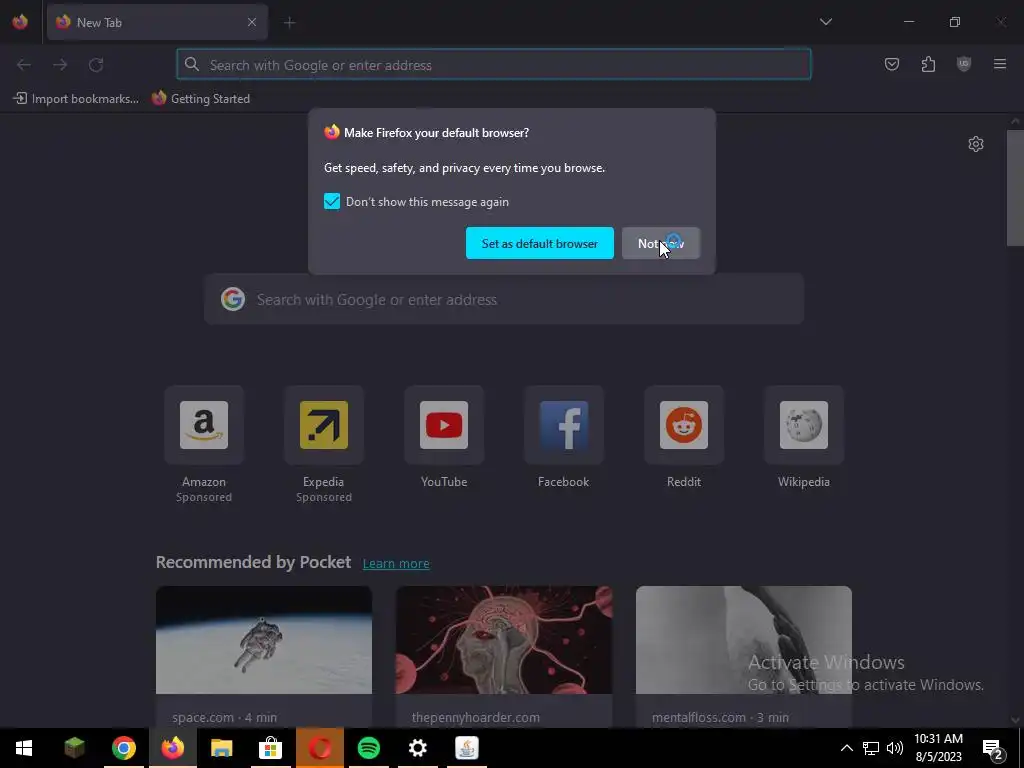Open the Windows Start menu
Screen dimensions: 1024x768
tap(24, 748)
